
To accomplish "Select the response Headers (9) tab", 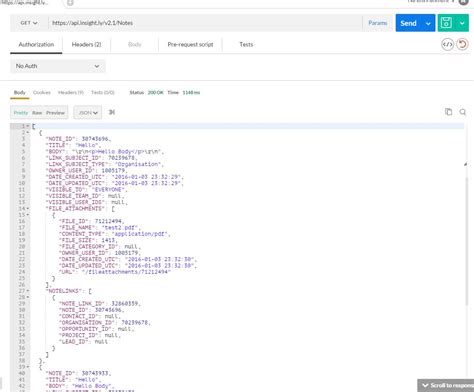I will pyautogui.click(x=71, y=93).
